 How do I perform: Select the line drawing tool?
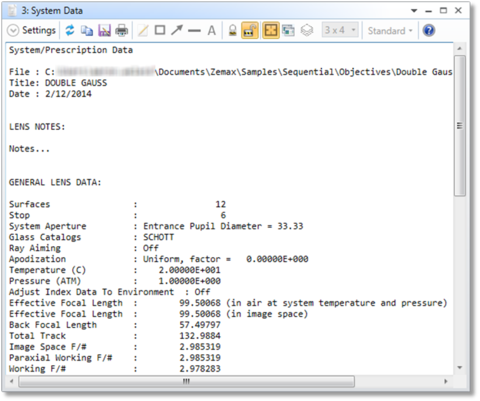[x=194, y=31]
